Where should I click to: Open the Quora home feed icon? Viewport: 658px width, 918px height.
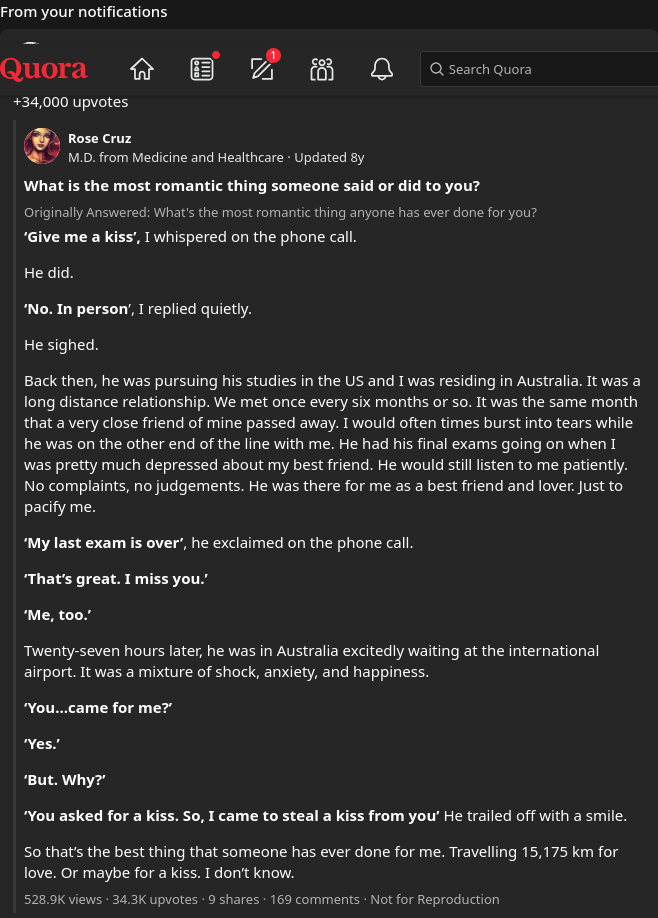142,69
